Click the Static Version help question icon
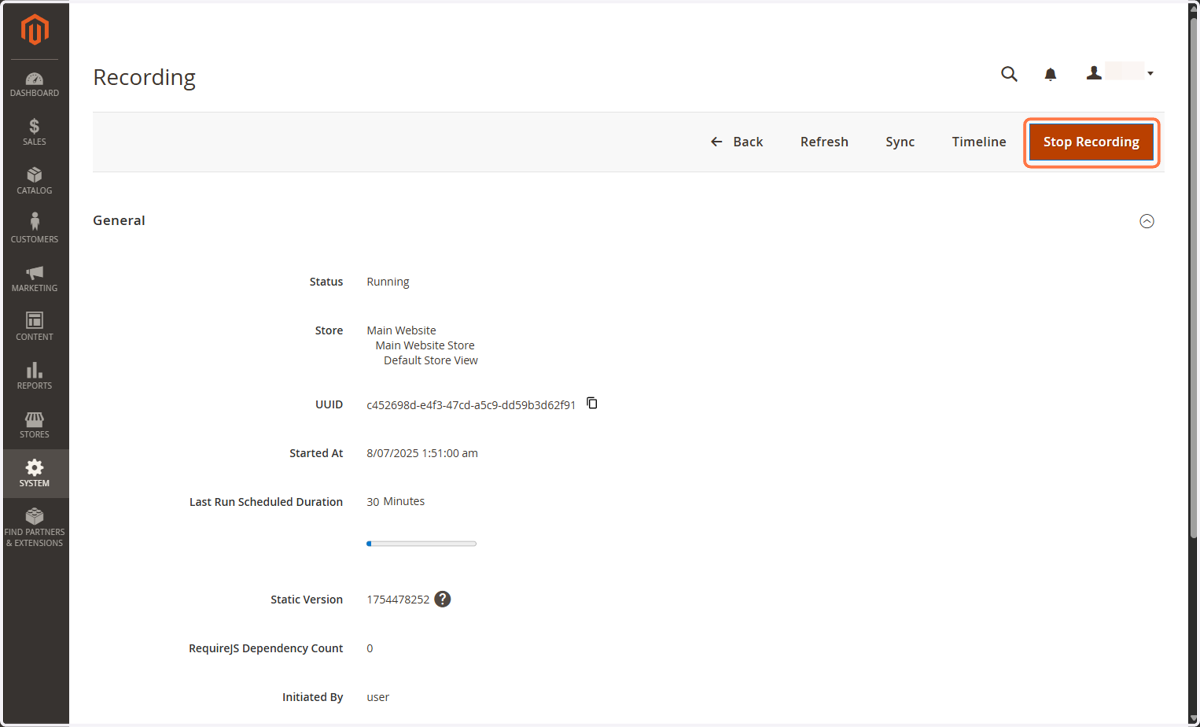Viewport: 1200px width, 727px height. (443, 599)
